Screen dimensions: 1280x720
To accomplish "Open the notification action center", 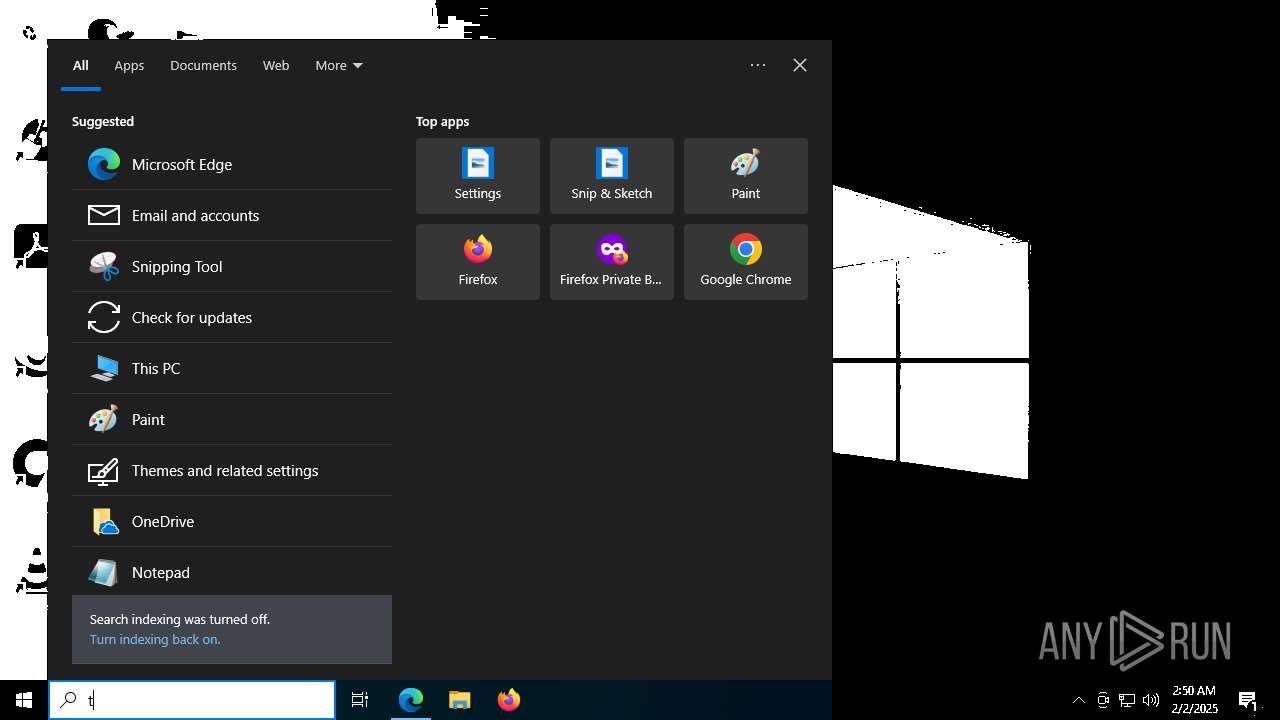I will point(1248,700).
